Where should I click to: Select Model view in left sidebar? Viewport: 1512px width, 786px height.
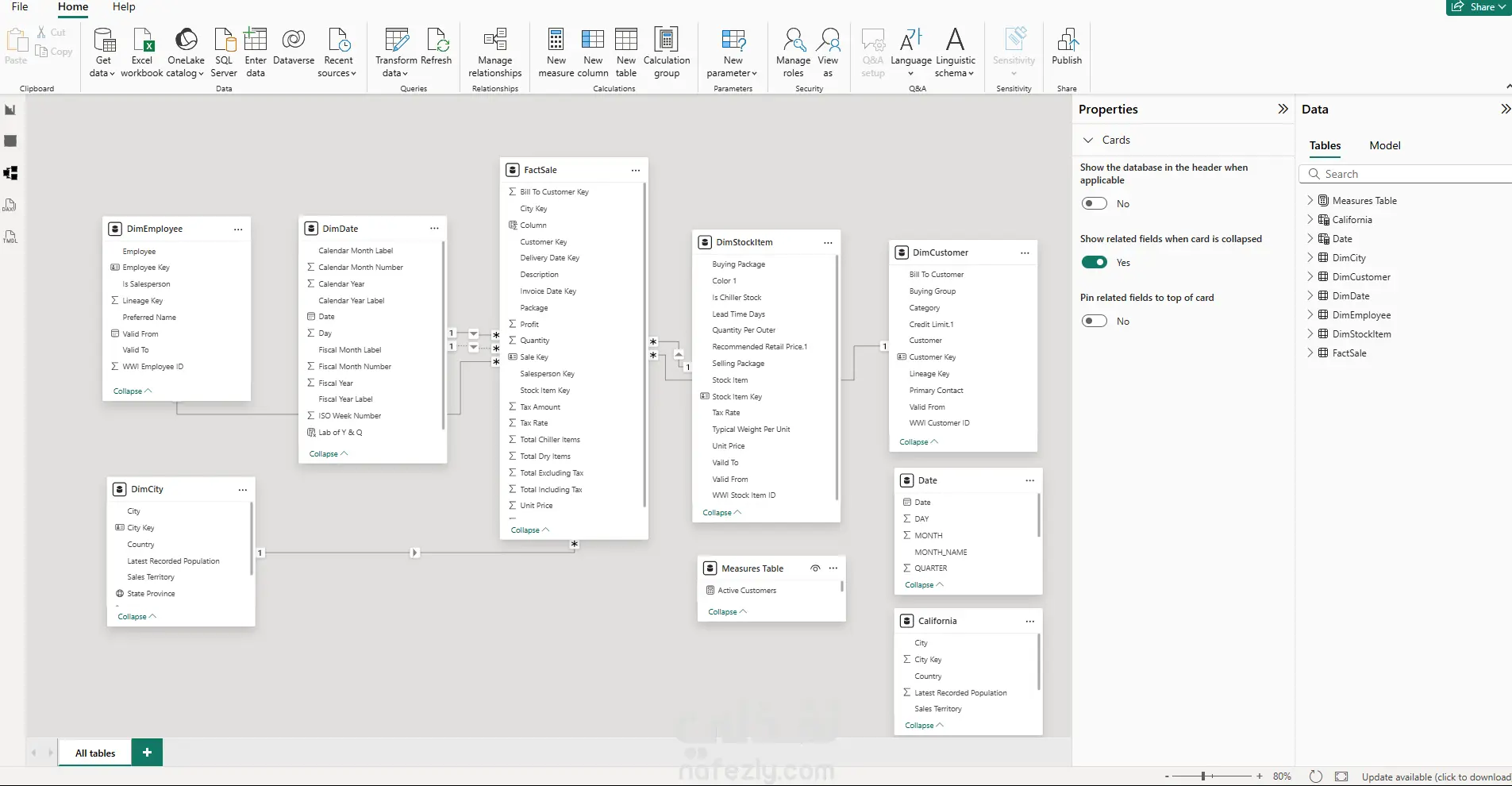pyautogui.click(x=10, y=173)
